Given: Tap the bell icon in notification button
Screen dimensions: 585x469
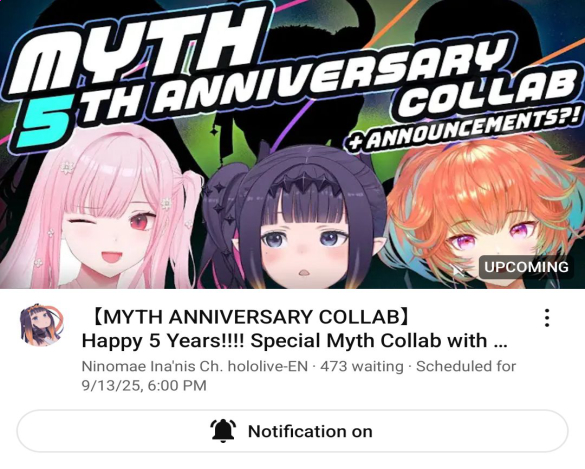Looking at the screenshot, I should (223, 431).
